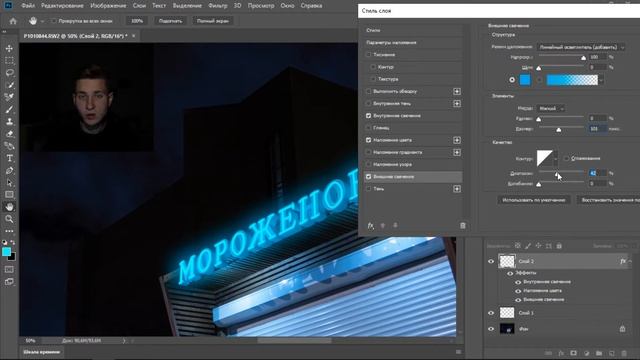Select the Rectangular Marquee tool
Viewport: 640px width, 360px height.
coord(9,60)
